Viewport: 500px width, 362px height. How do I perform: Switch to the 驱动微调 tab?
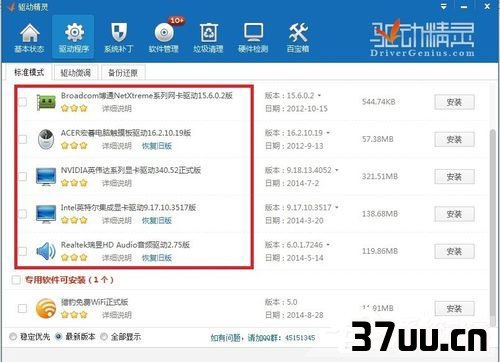[x=76, y=73]
